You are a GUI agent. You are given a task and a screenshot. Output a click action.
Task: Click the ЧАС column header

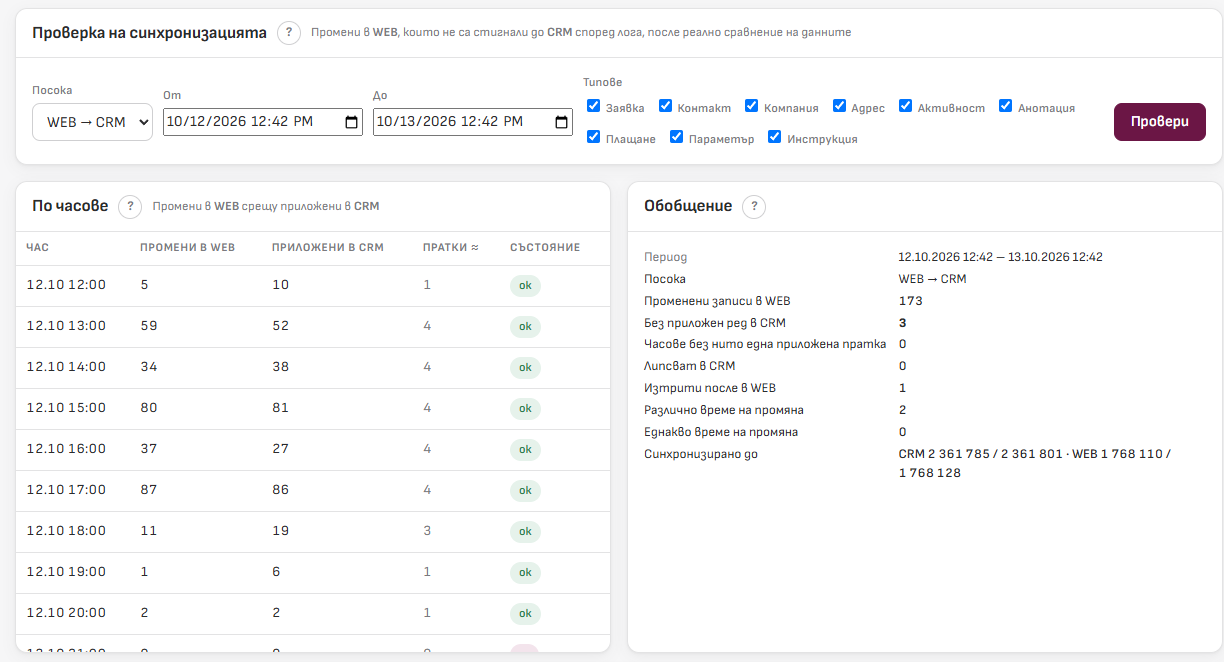(38, 247)
